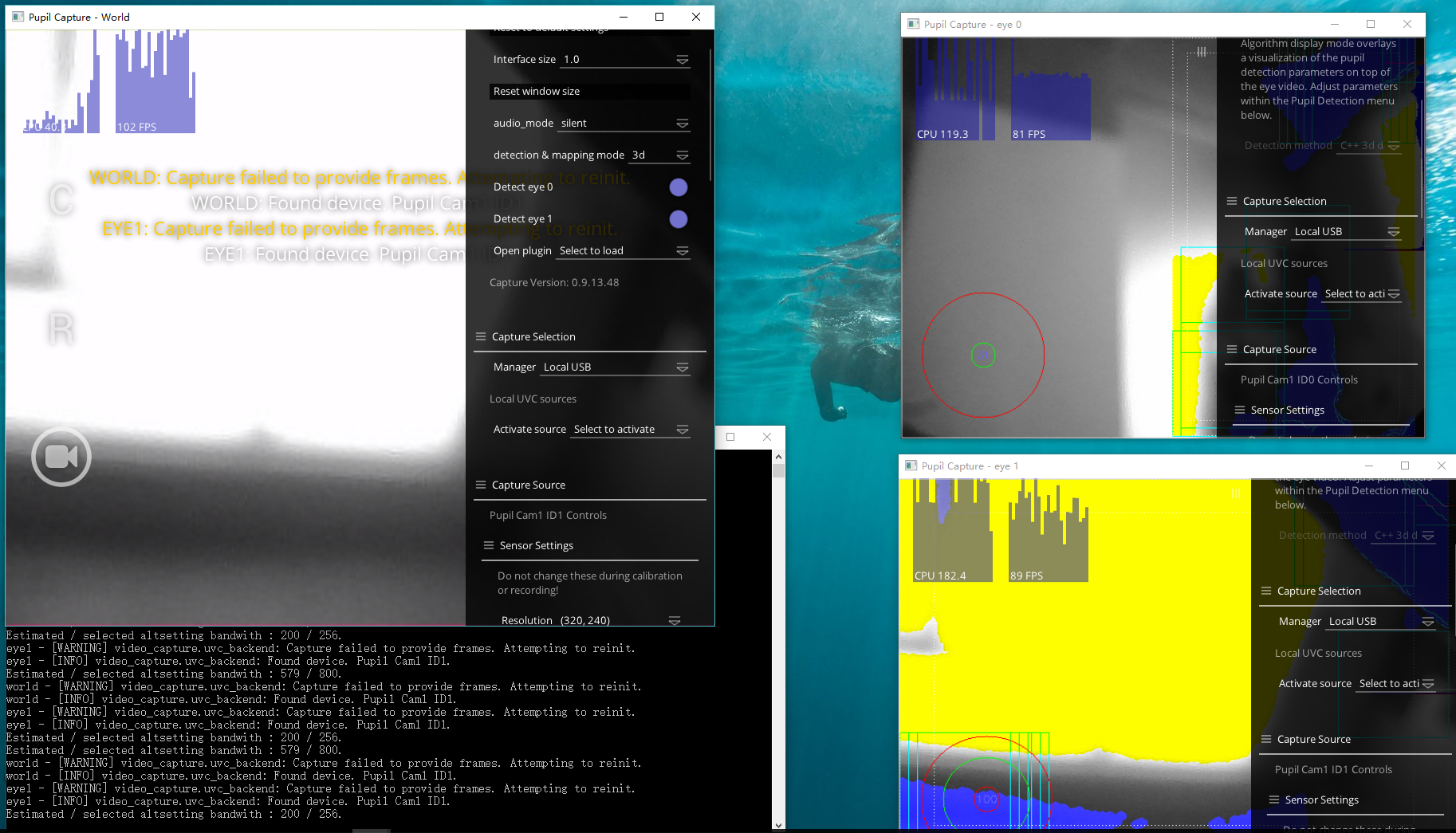Image resolution: width=1456 pixels, height=833 pixels.
Task: Click the Pupil Cam1 ID1 Controls label in World window
Action: point(548,516)
